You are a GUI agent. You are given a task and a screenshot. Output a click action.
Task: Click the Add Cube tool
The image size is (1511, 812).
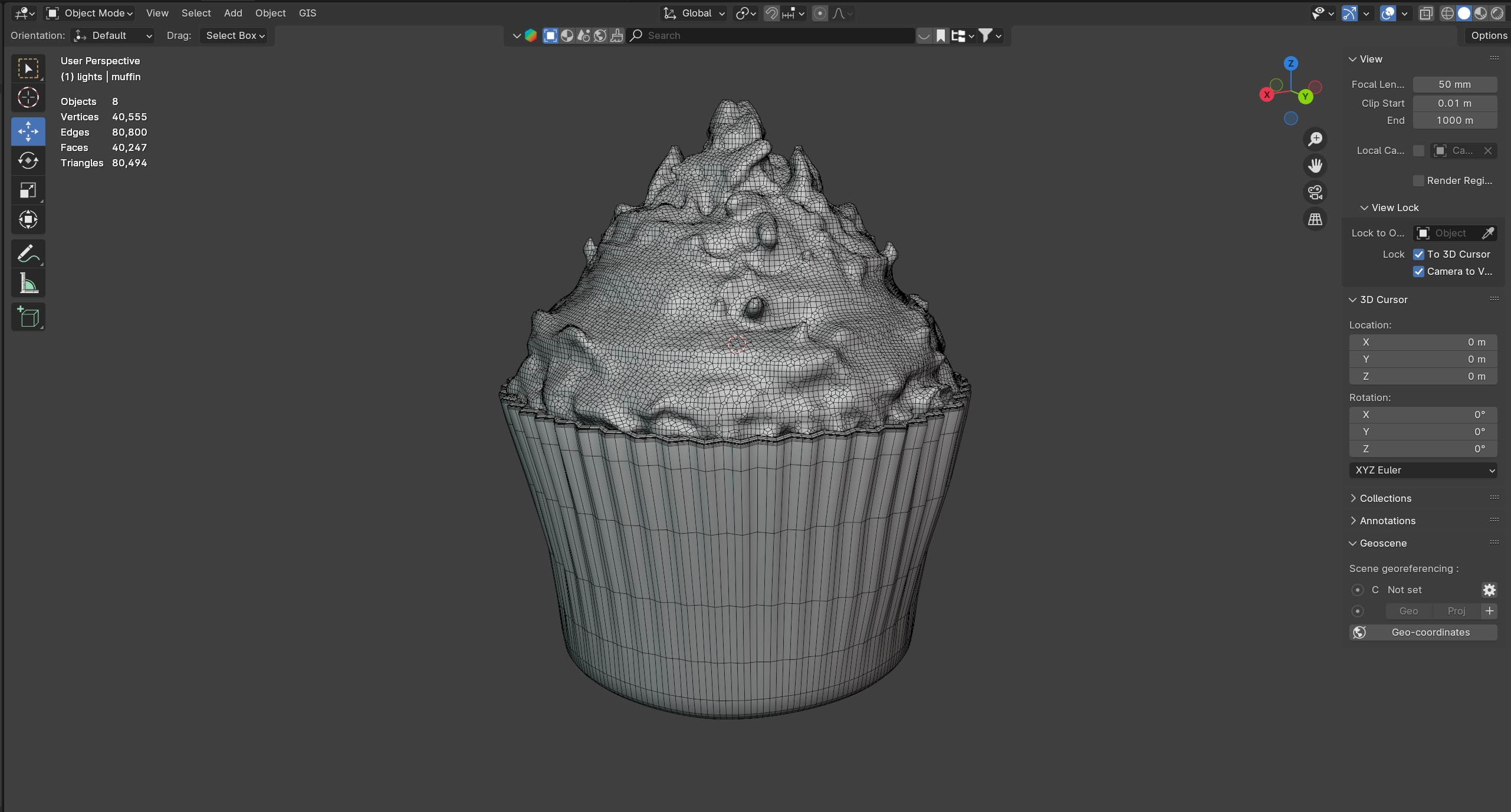[28, 317]
